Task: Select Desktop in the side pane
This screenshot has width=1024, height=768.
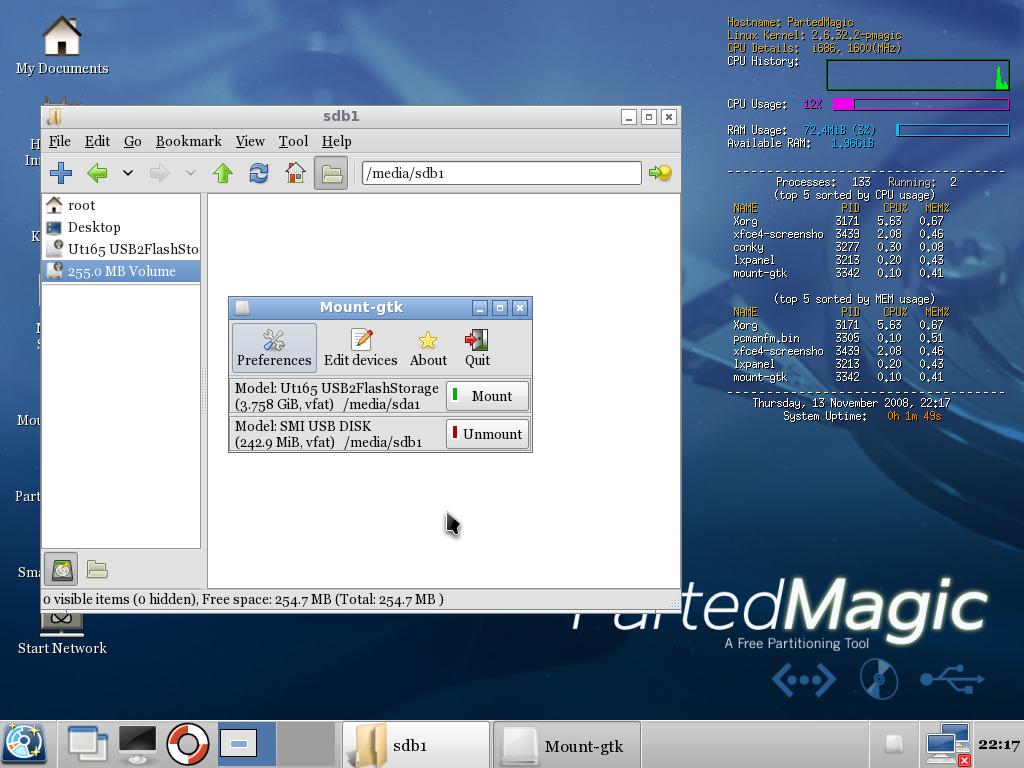Action: pos(121,227)
